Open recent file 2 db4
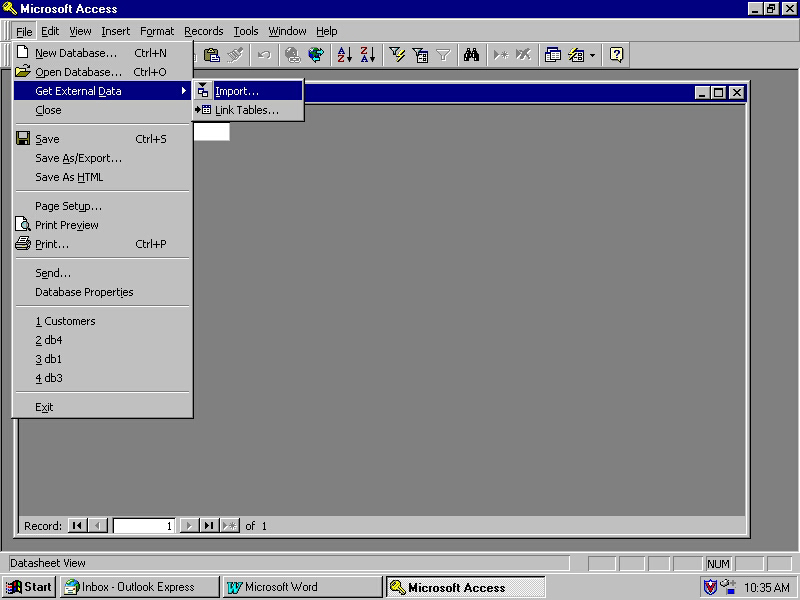 102,340
